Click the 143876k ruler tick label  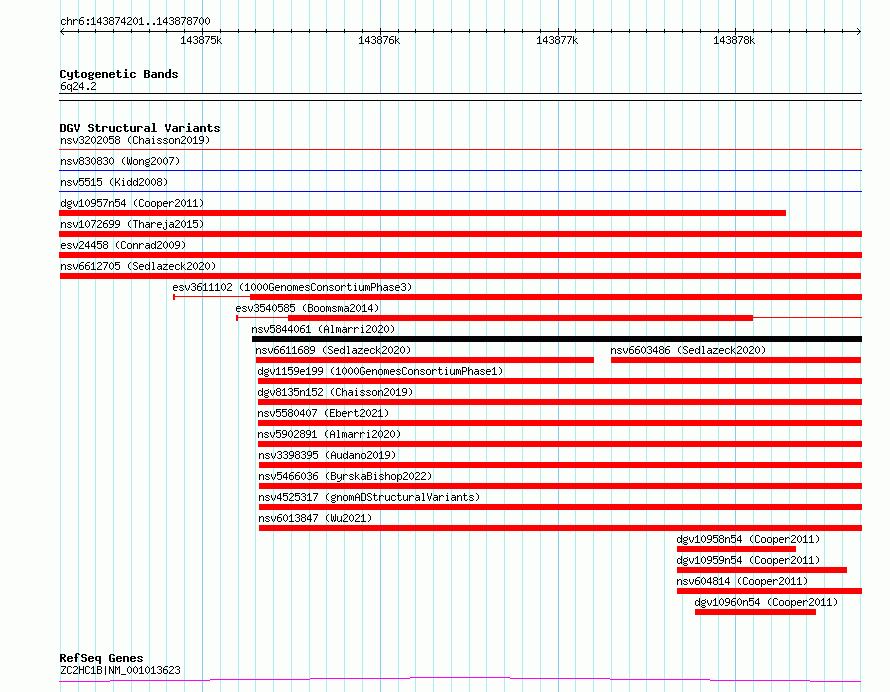[x=379, y=40]
